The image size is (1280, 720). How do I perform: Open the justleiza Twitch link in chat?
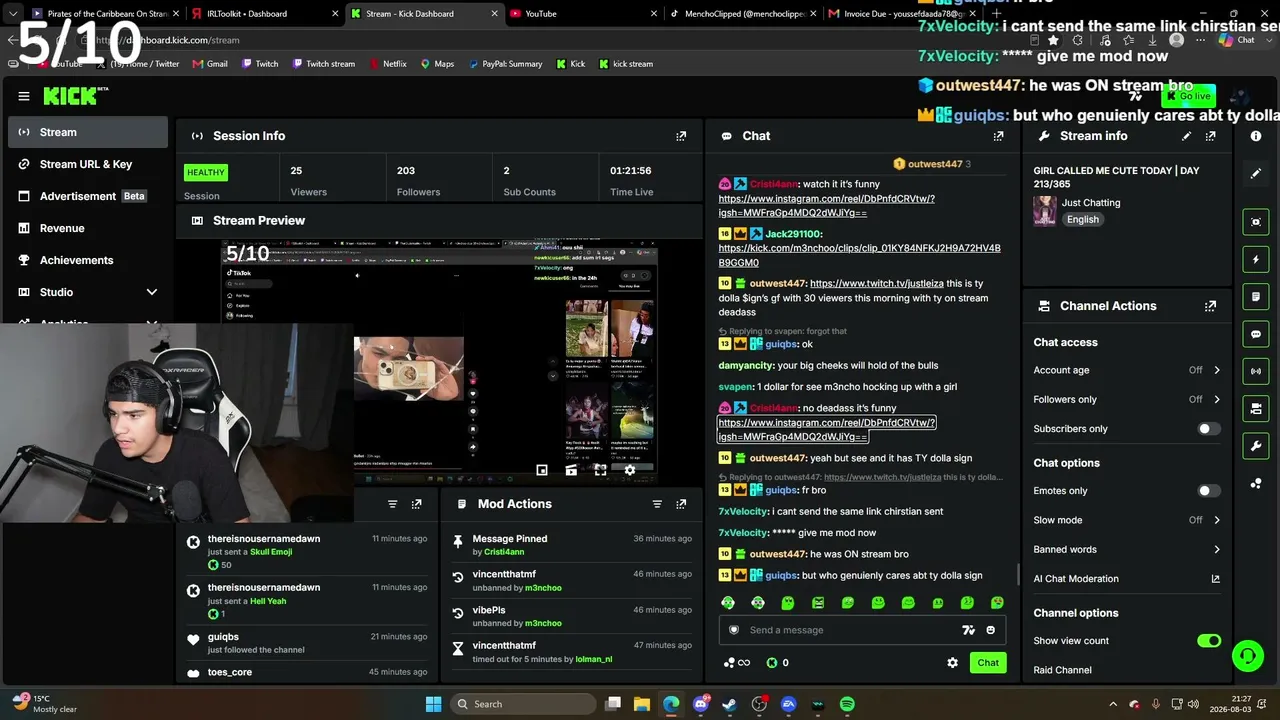(876, 284)
